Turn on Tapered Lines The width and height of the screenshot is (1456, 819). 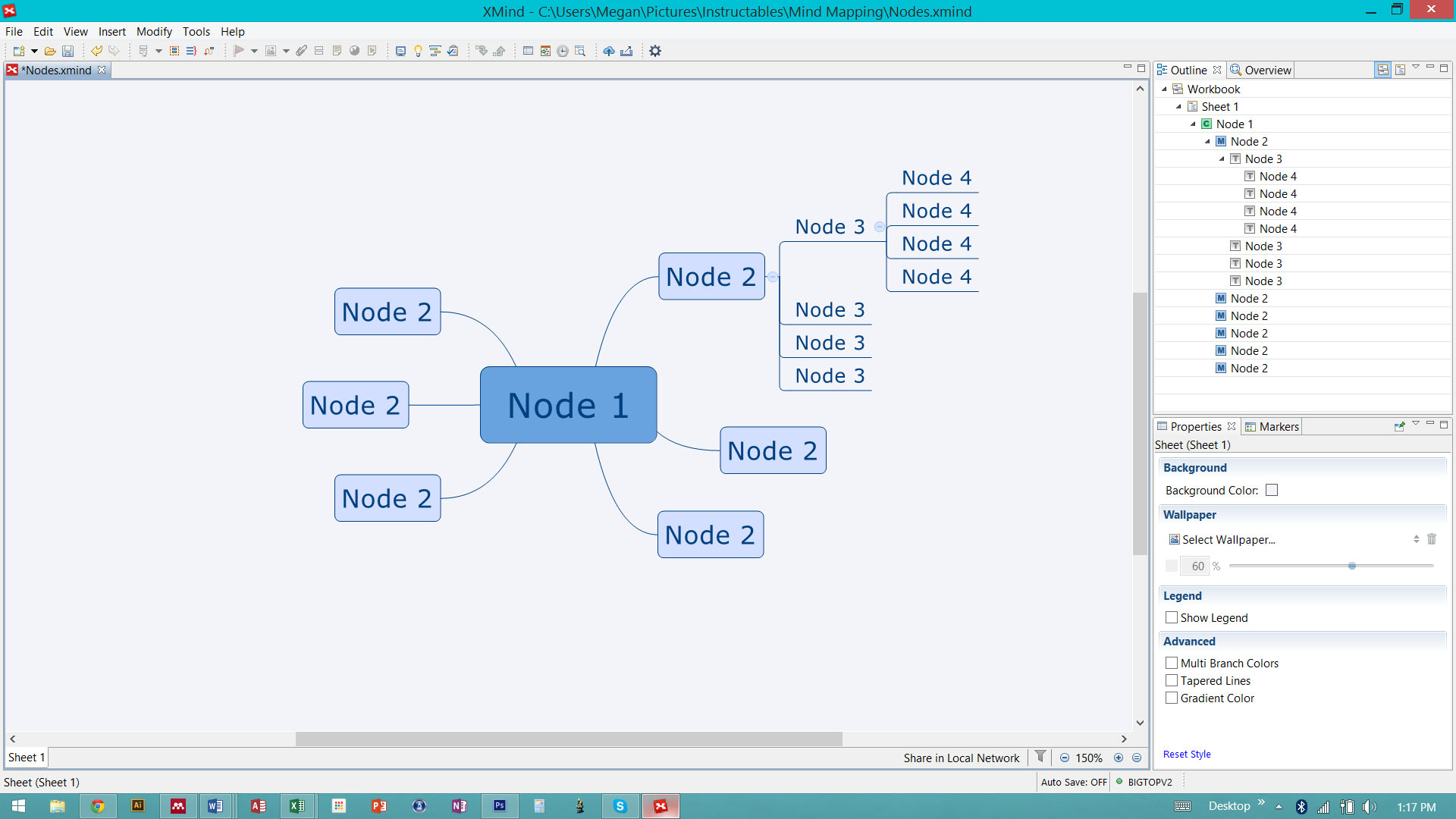point(1172,680)
